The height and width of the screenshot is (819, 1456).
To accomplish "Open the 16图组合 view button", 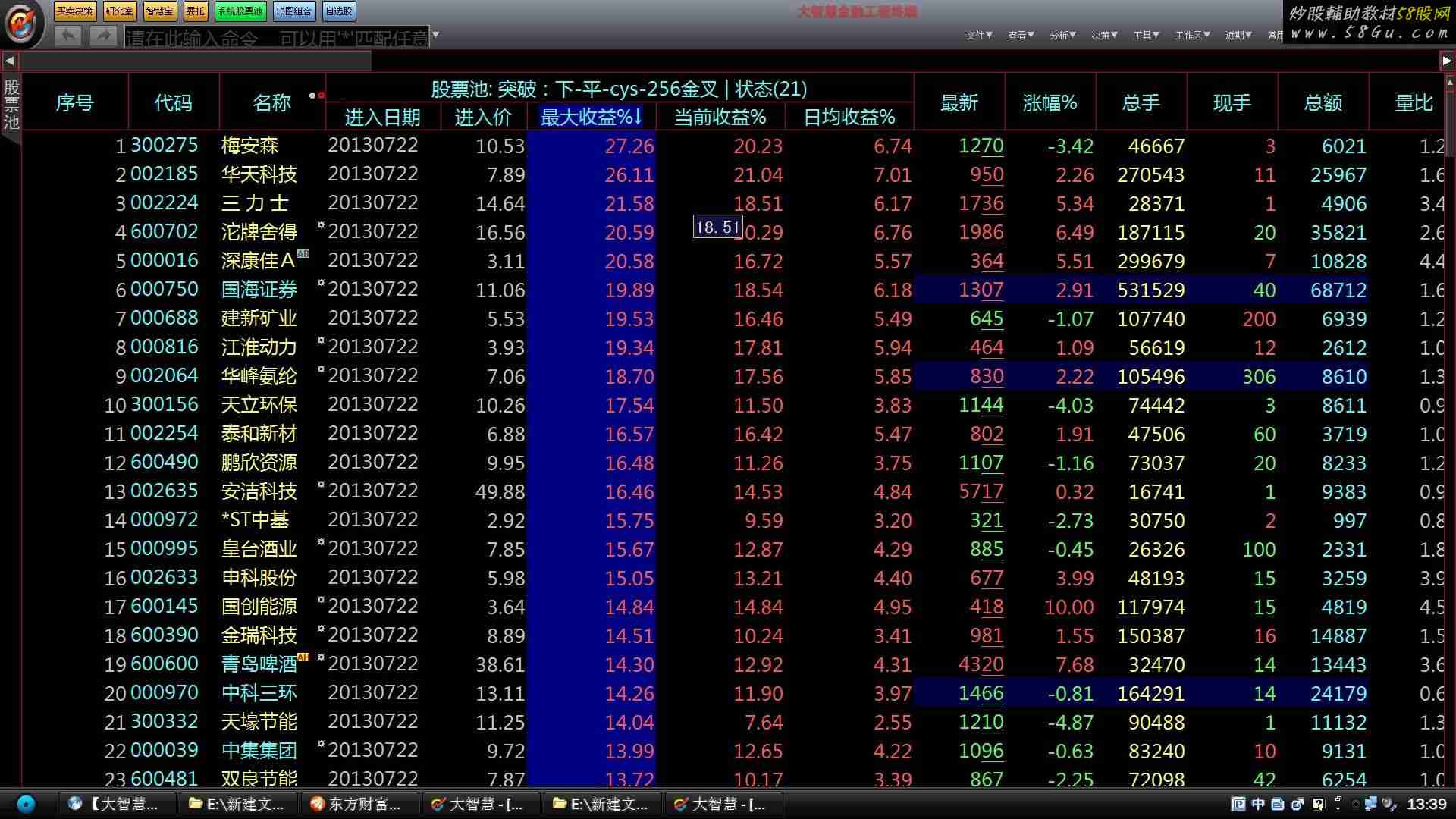I will click(293, 11).
